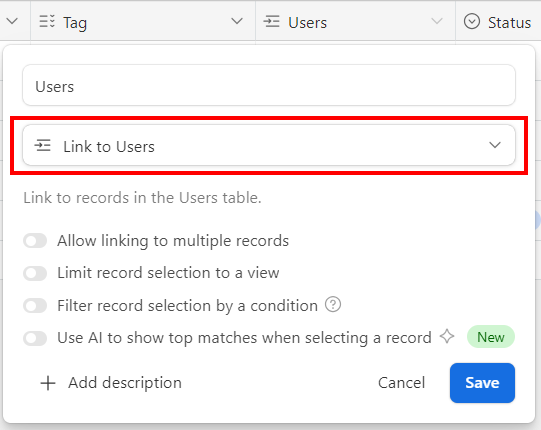Open the Users column header dropdown arrow
541x430 pixels.
(x=437, y=21)
